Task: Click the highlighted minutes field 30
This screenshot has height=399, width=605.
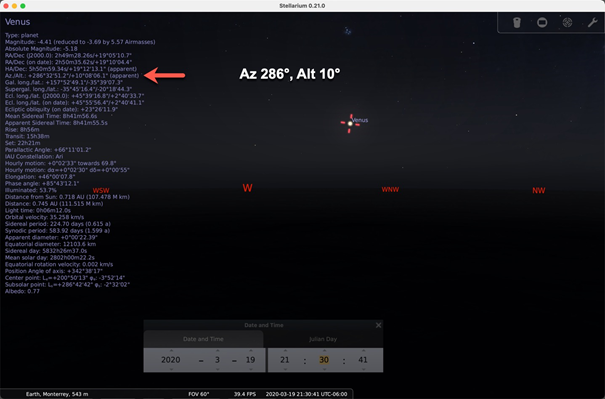Action: 324,360
